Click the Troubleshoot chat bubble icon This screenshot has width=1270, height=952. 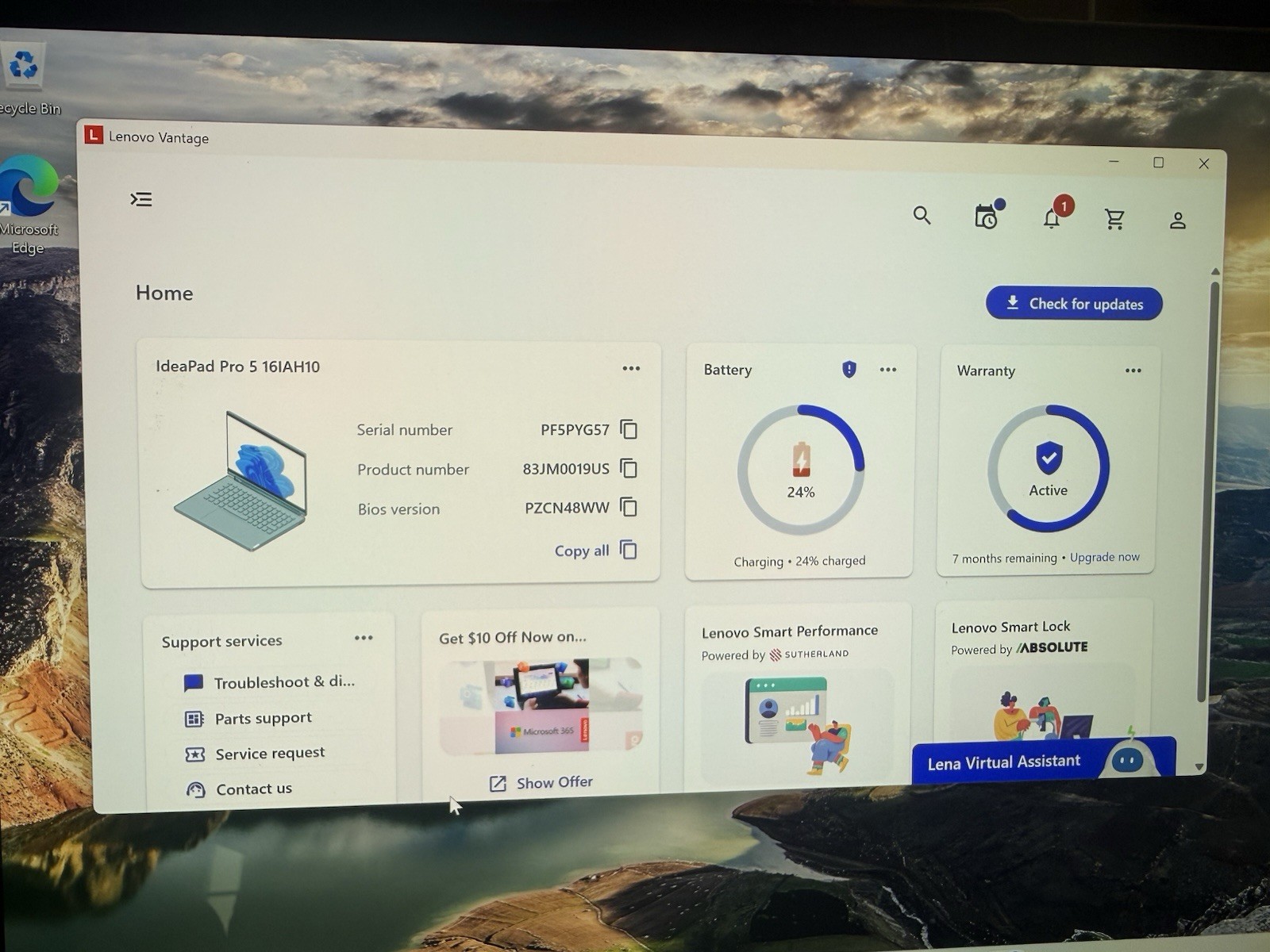pos(193,682)
